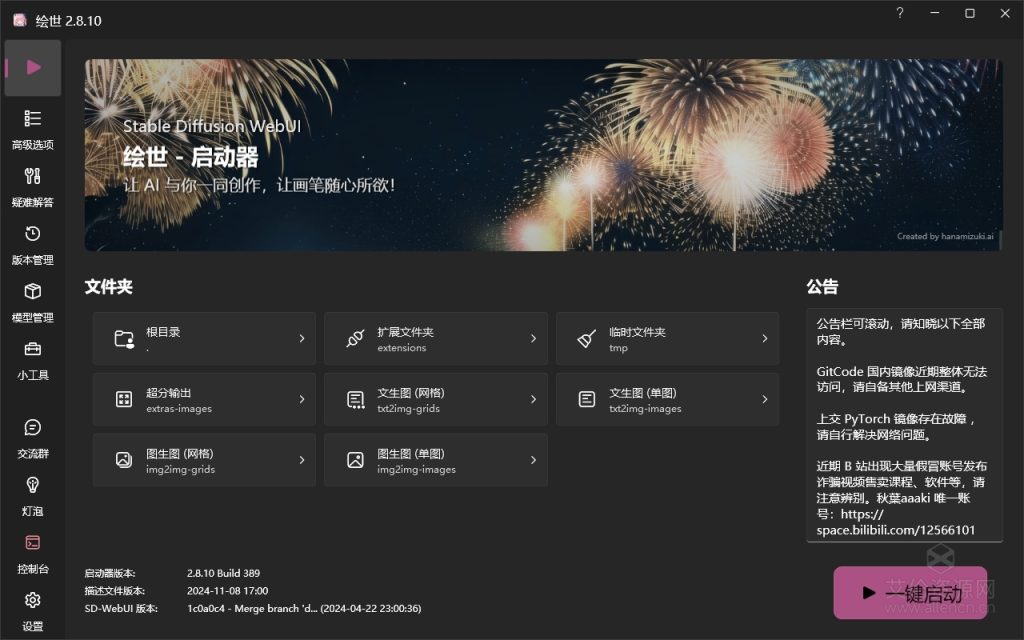
Task: Expand the 超分输出 extras-images chevron
Action: pos(302,399)
